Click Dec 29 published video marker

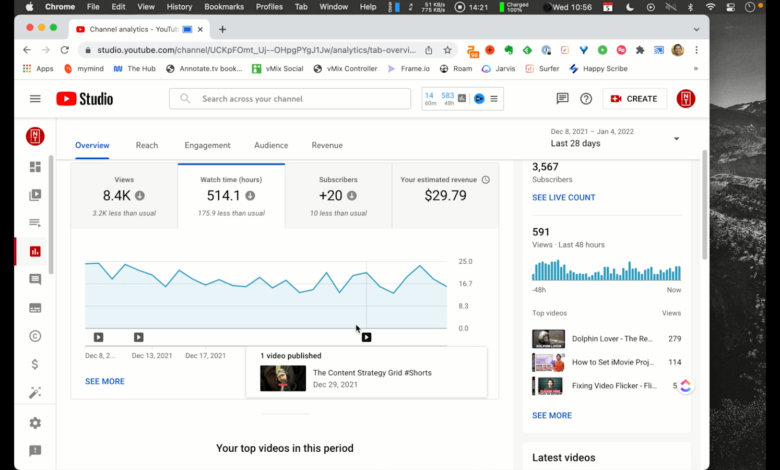click(x=367, y=337)
